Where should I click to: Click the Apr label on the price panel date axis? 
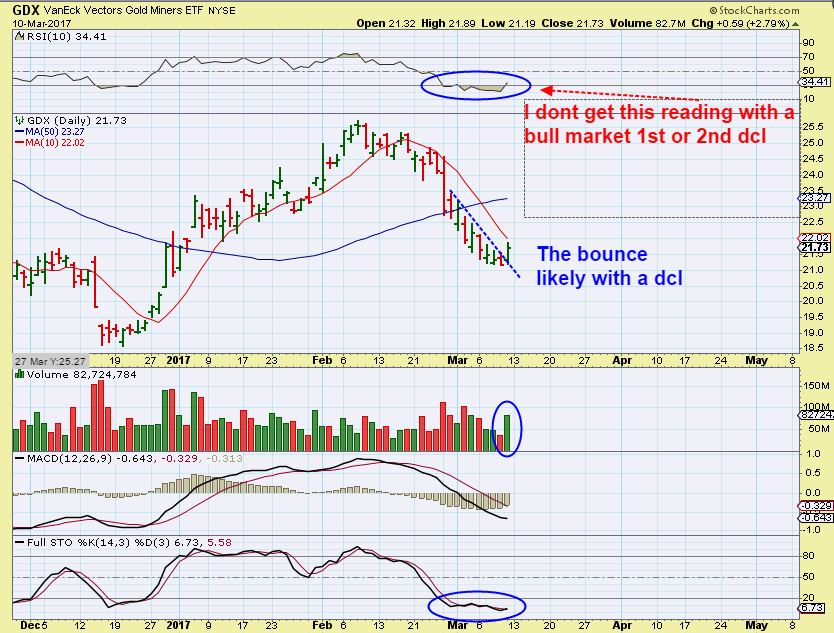622,360
